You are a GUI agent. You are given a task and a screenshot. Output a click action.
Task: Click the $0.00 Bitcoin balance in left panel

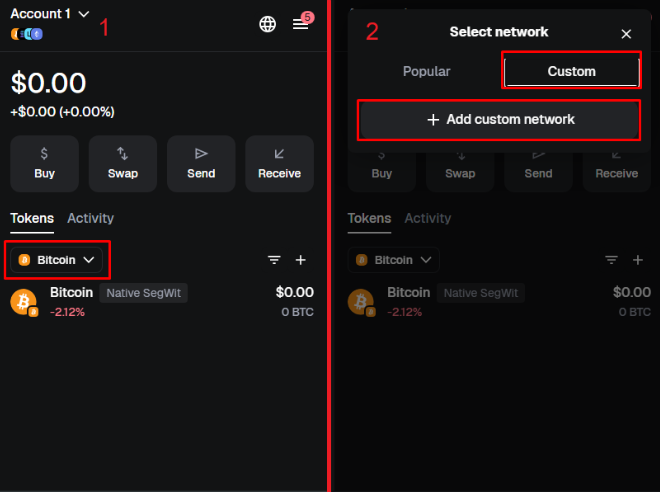tap(295, 292)
